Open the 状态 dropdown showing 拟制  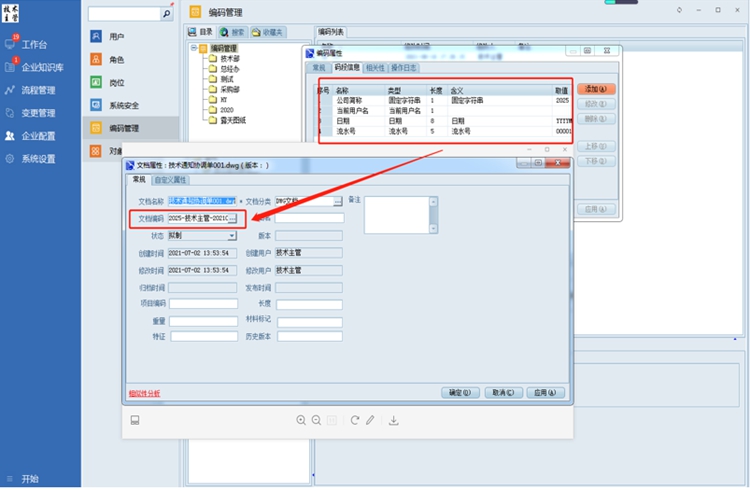point(232,236)
